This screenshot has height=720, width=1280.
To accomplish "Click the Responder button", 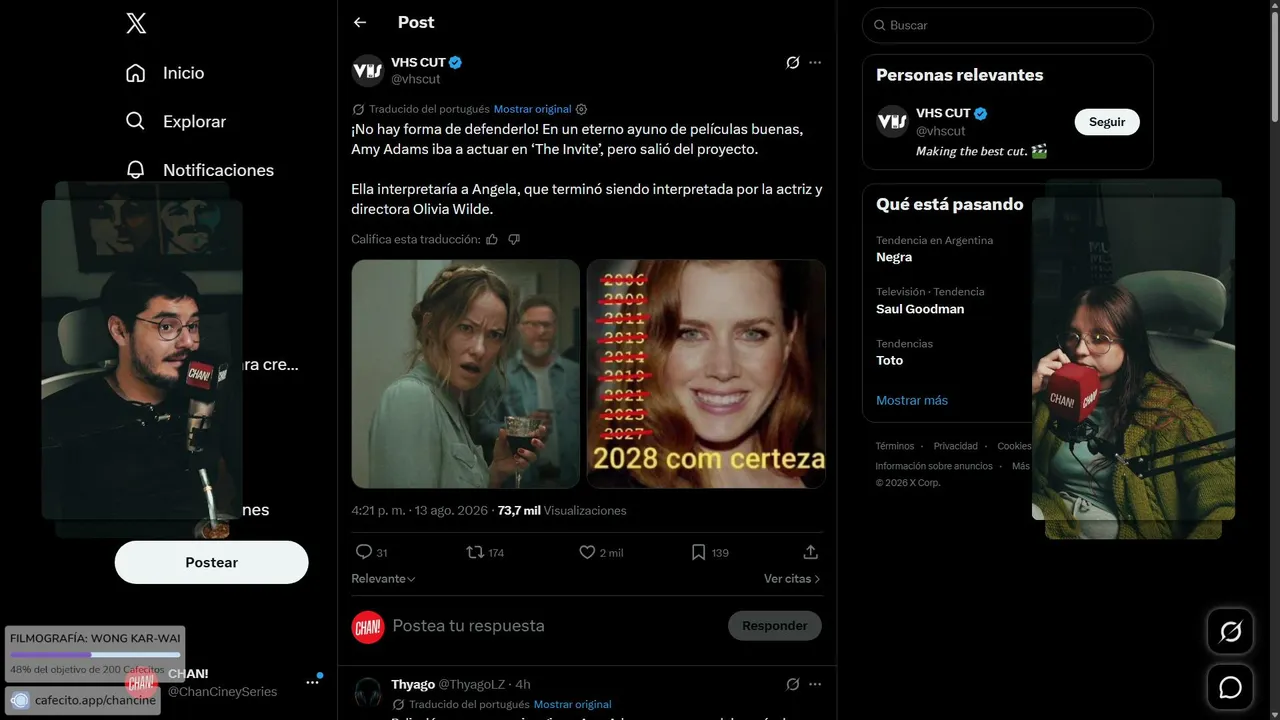I will coord(775,626).
